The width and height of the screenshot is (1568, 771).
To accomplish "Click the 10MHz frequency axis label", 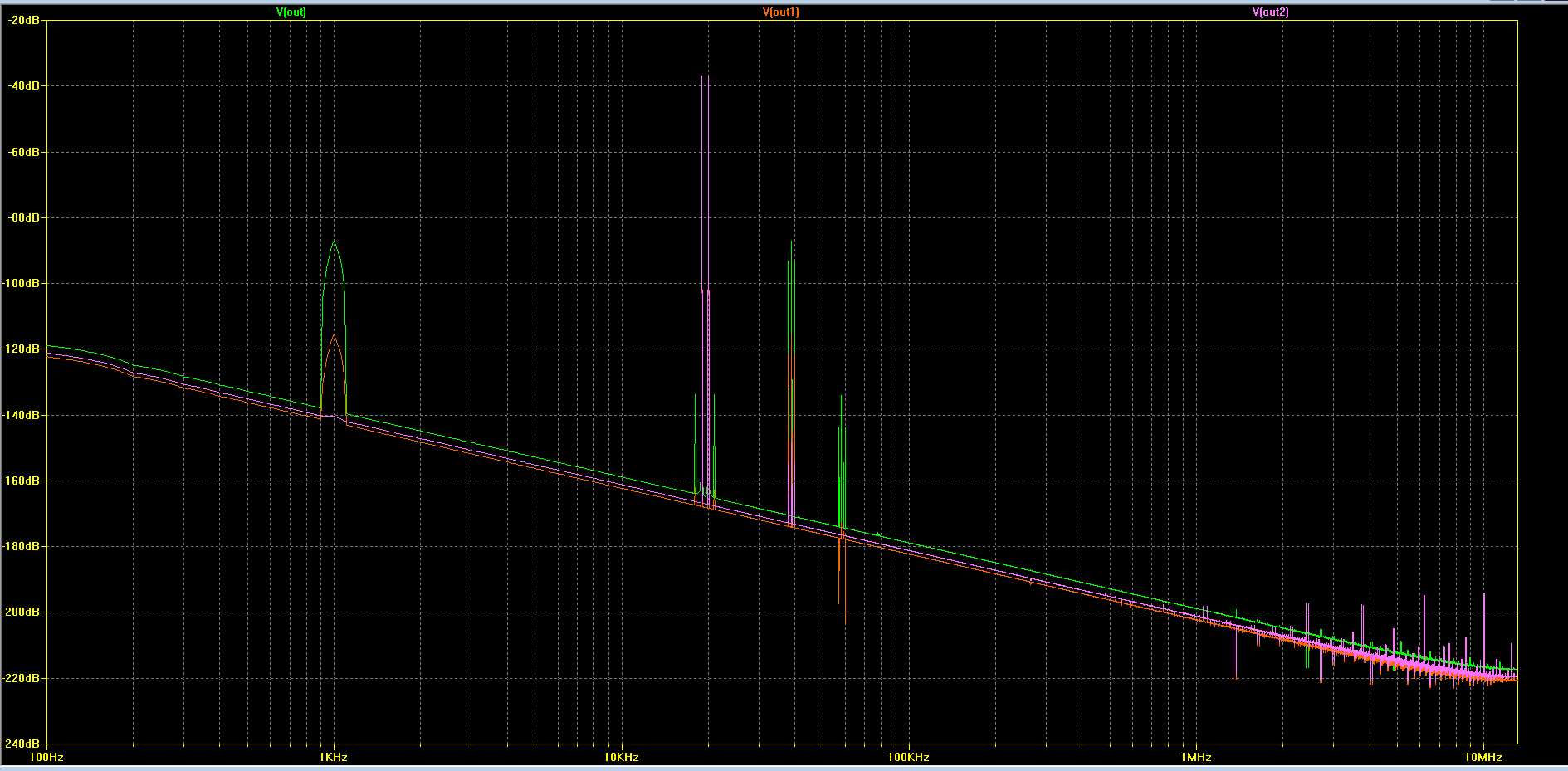I will tap(1483, 757).
